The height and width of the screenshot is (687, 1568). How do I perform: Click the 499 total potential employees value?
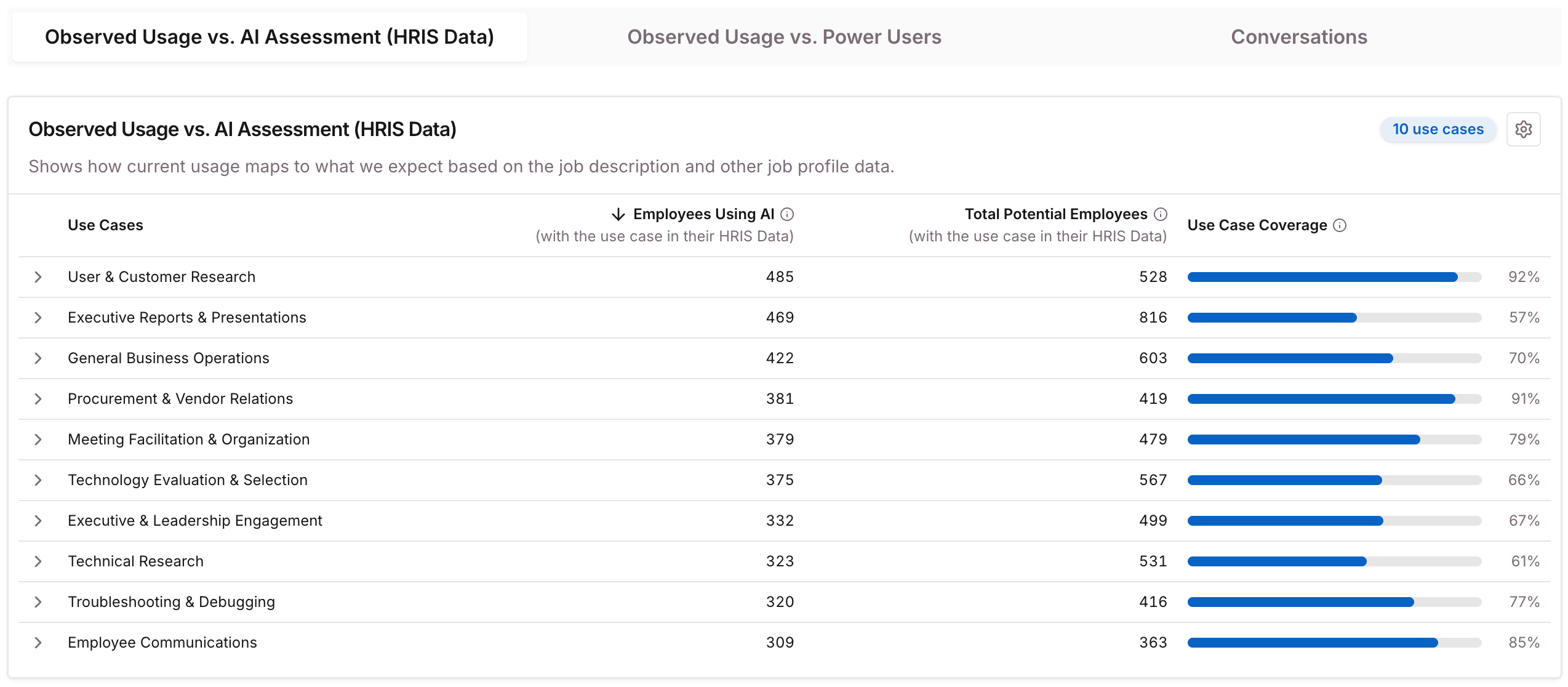[x=1153, y=521]
